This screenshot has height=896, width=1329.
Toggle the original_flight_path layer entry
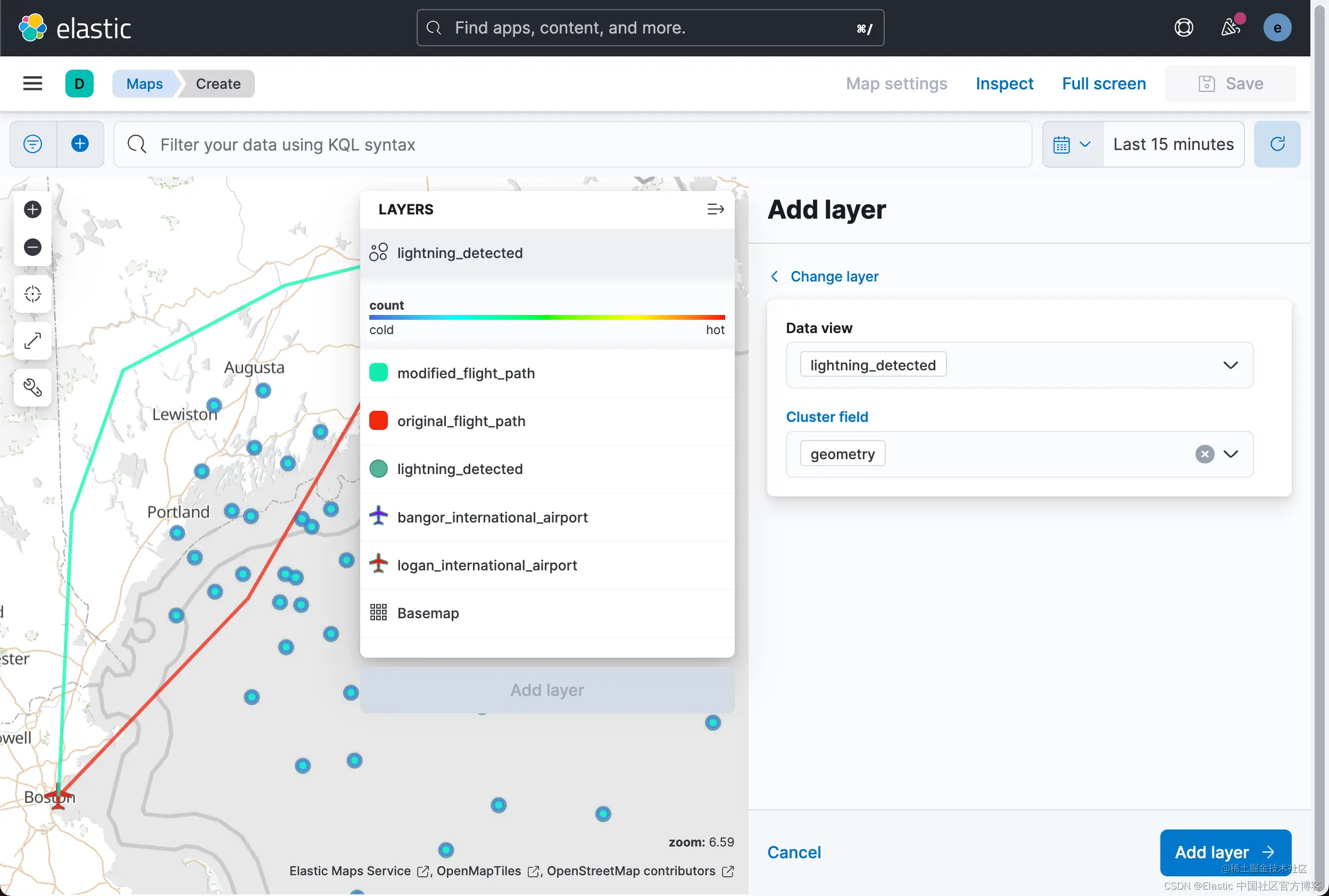tap(461, 421)
